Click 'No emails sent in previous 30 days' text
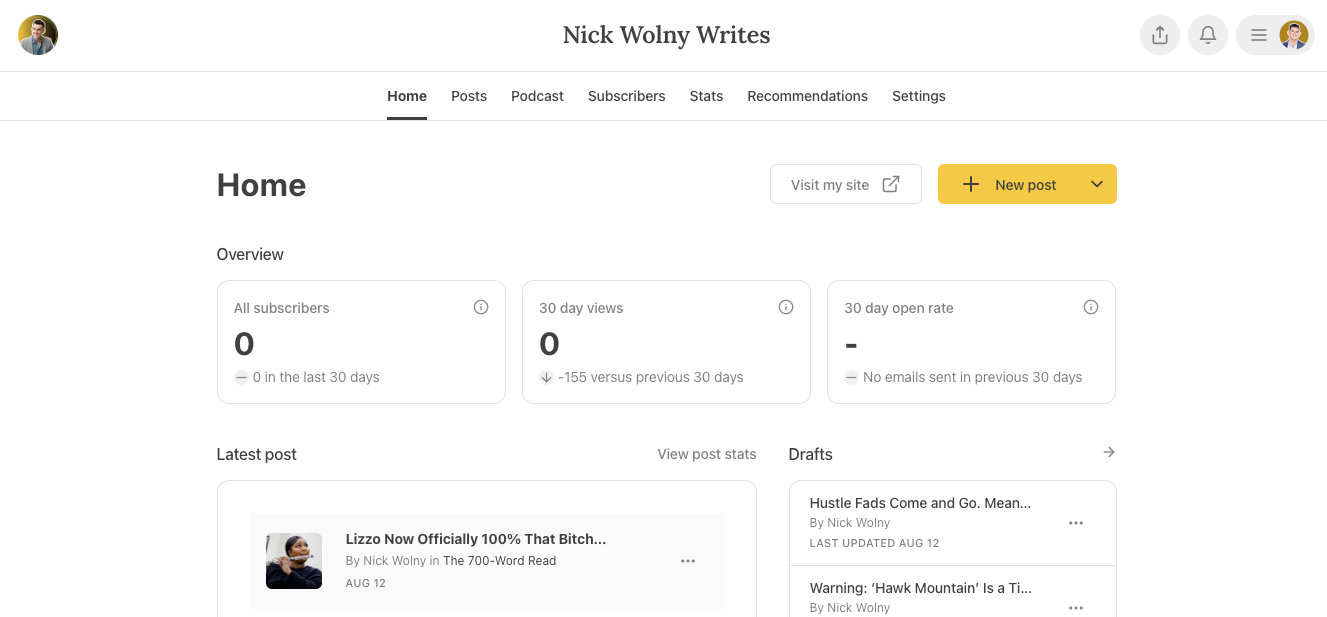The height and width of the screenshot is (617, 1327). tap(973, 377)
